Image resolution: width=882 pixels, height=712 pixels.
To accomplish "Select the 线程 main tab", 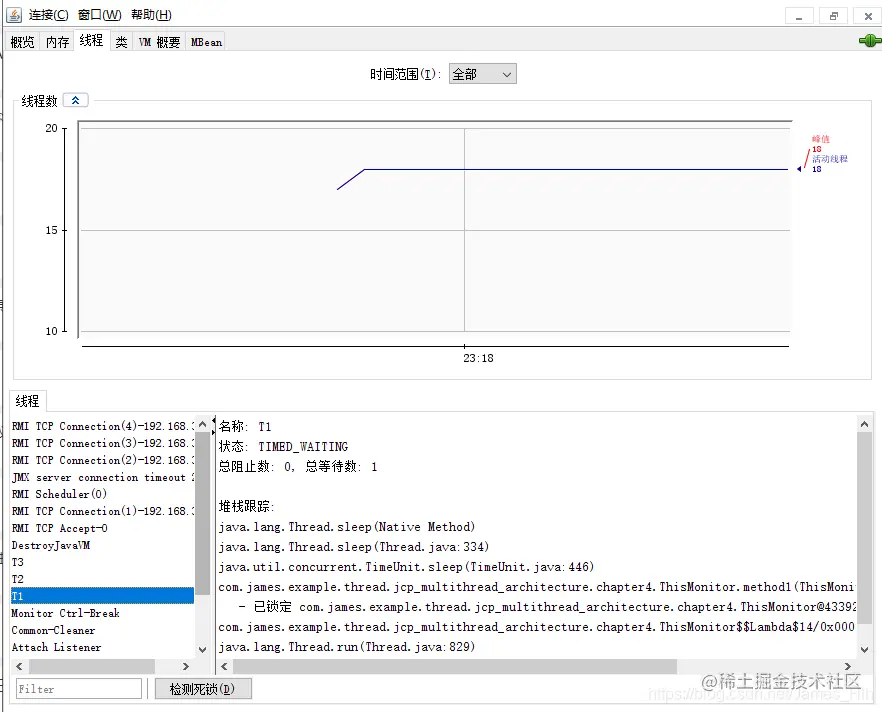I will [91, 40].
